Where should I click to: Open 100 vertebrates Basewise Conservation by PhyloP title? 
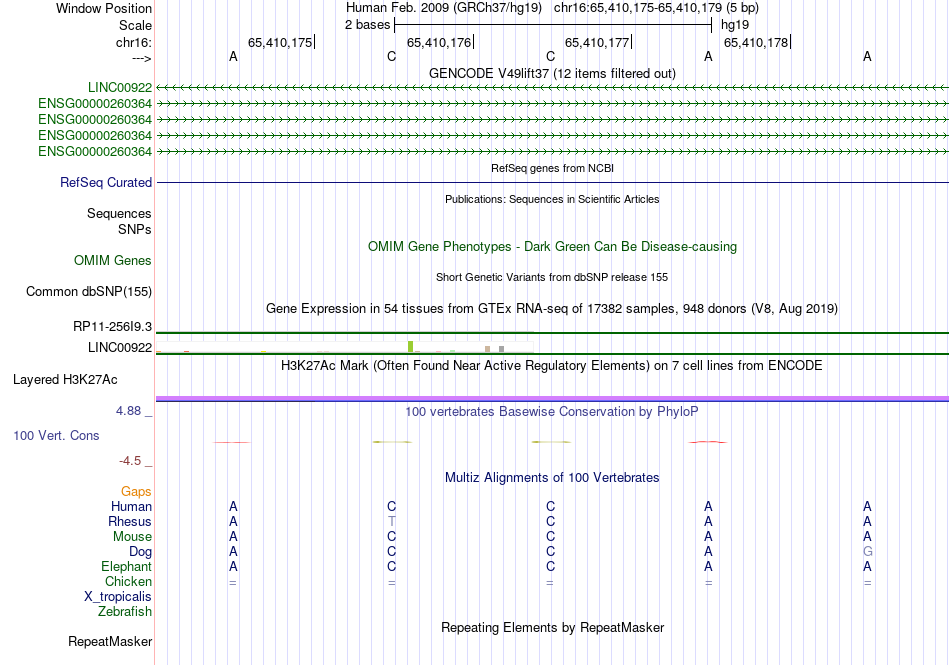tap(552, 412)
